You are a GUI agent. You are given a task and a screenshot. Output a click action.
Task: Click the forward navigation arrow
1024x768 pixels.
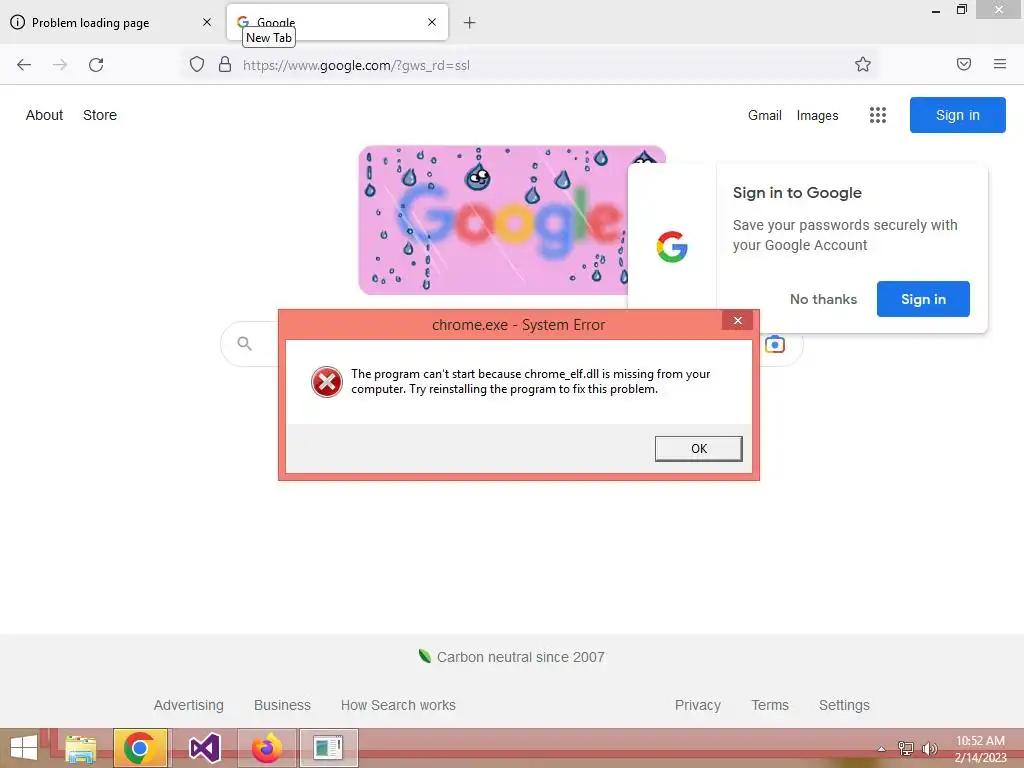pyautogui.click(x=60, y=65)
